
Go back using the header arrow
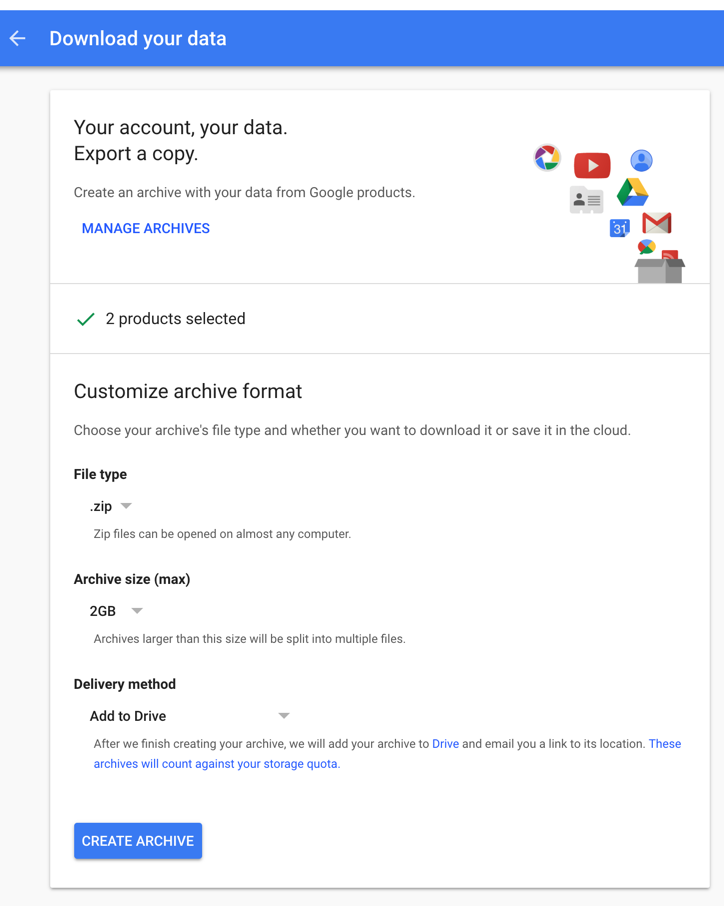(x=18, y=39)
